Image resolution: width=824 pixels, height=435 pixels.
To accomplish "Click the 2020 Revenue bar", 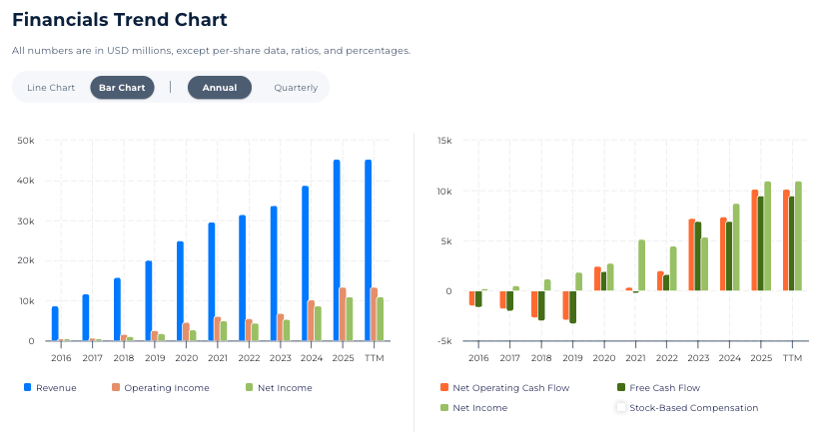I will pos(180,290).
